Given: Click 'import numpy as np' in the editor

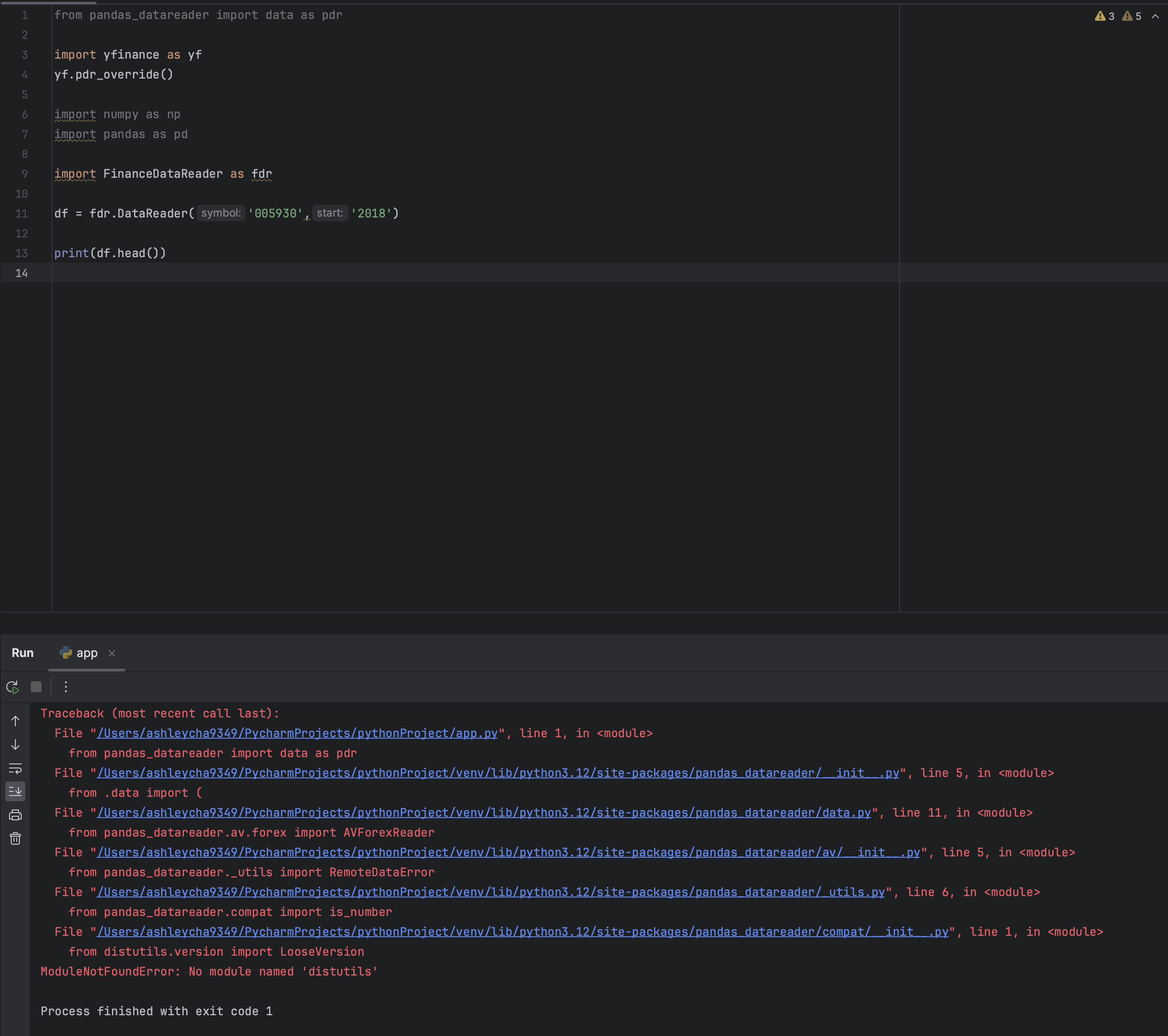Looking at the screenshot, I should click(x=117, y=114).
